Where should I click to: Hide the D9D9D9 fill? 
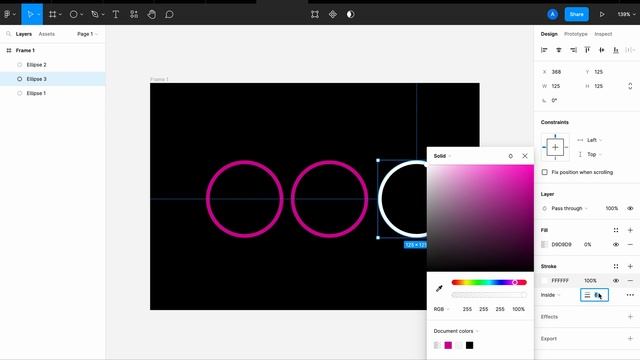pyautogui.click(x=616, y=244)
